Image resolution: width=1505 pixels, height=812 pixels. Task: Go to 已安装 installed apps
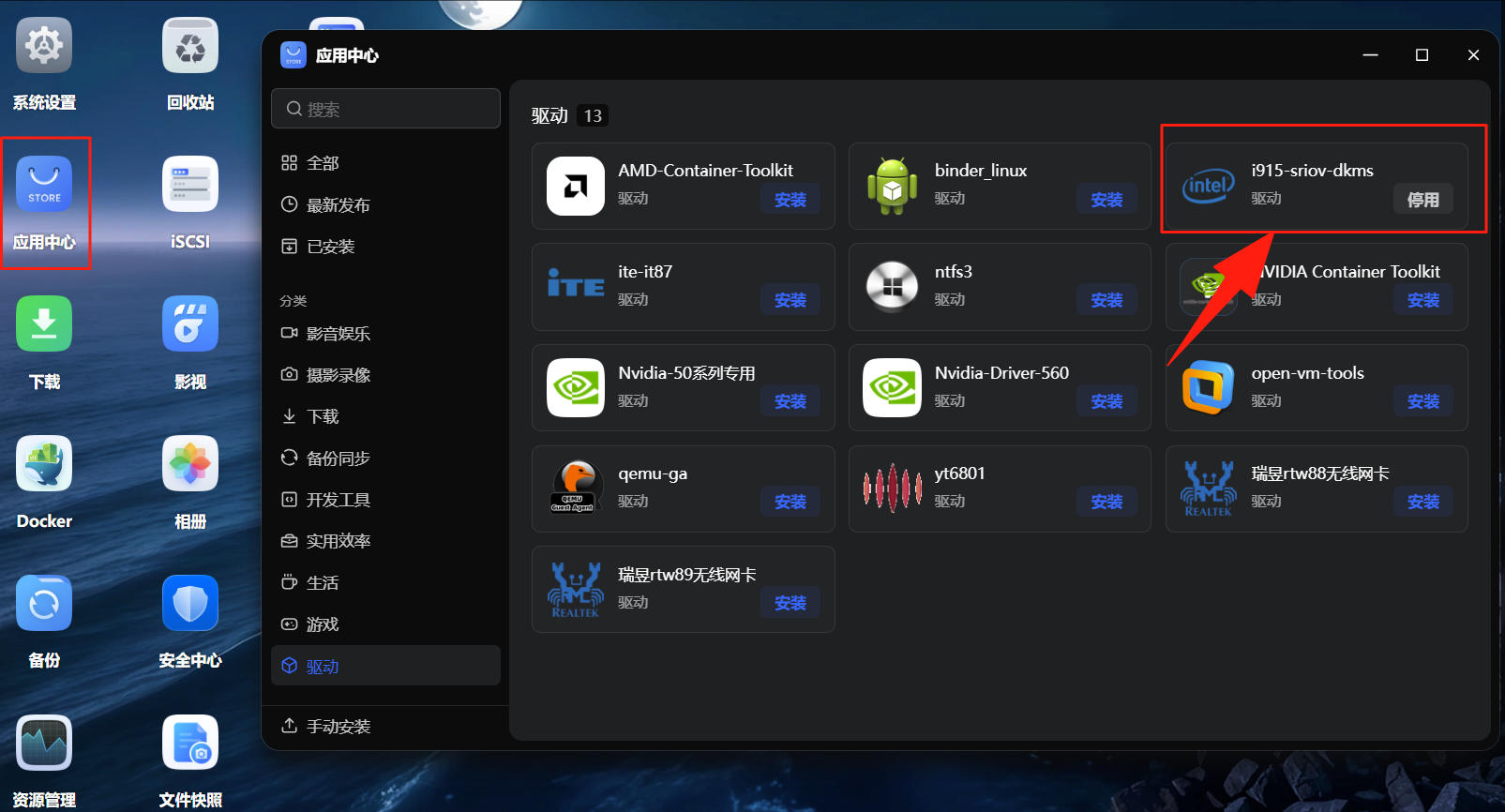(330, 247)
